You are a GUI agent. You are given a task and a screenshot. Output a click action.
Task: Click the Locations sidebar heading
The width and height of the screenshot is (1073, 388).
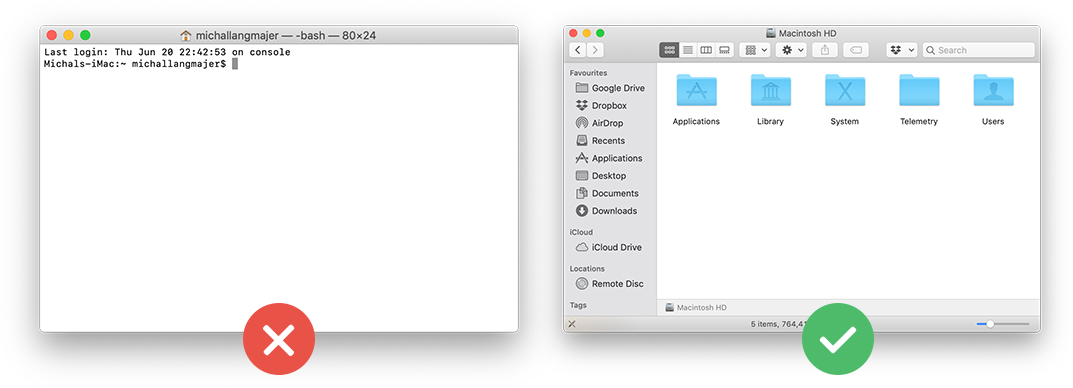coord(587,269)
